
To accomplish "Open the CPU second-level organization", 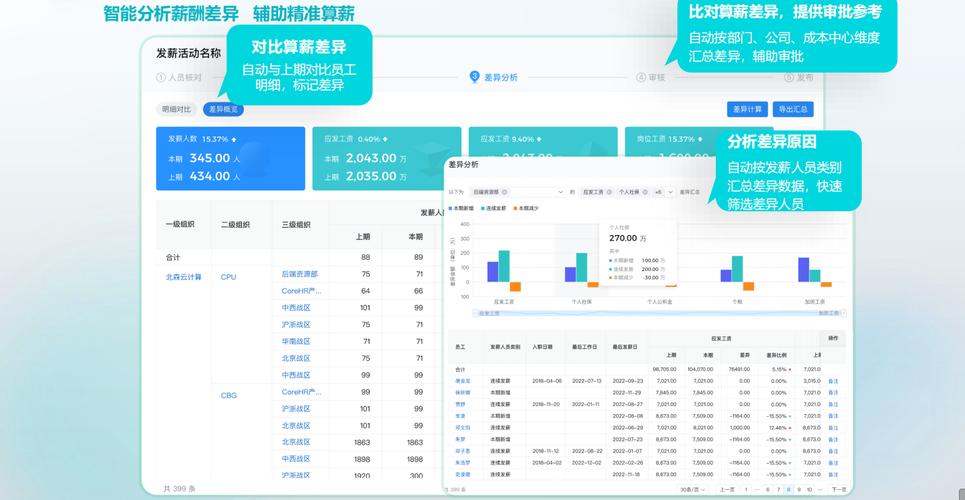I will pos(228,277).
